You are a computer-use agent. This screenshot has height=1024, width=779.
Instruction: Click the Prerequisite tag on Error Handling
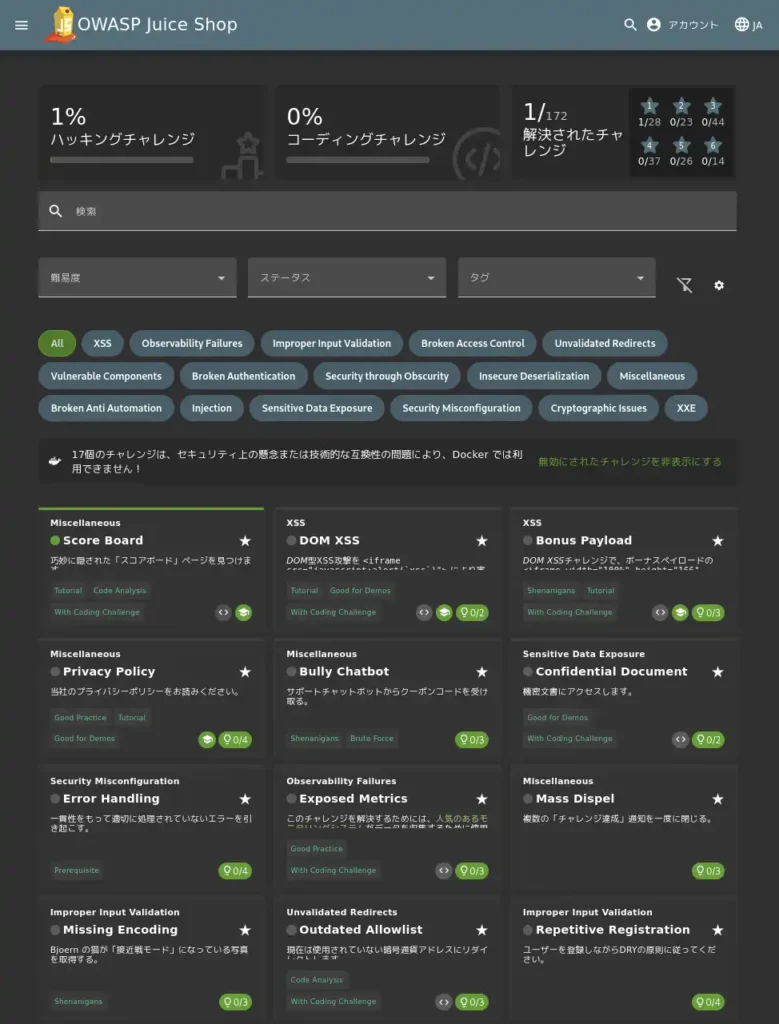pyautogui.click(x=76, y=871)
